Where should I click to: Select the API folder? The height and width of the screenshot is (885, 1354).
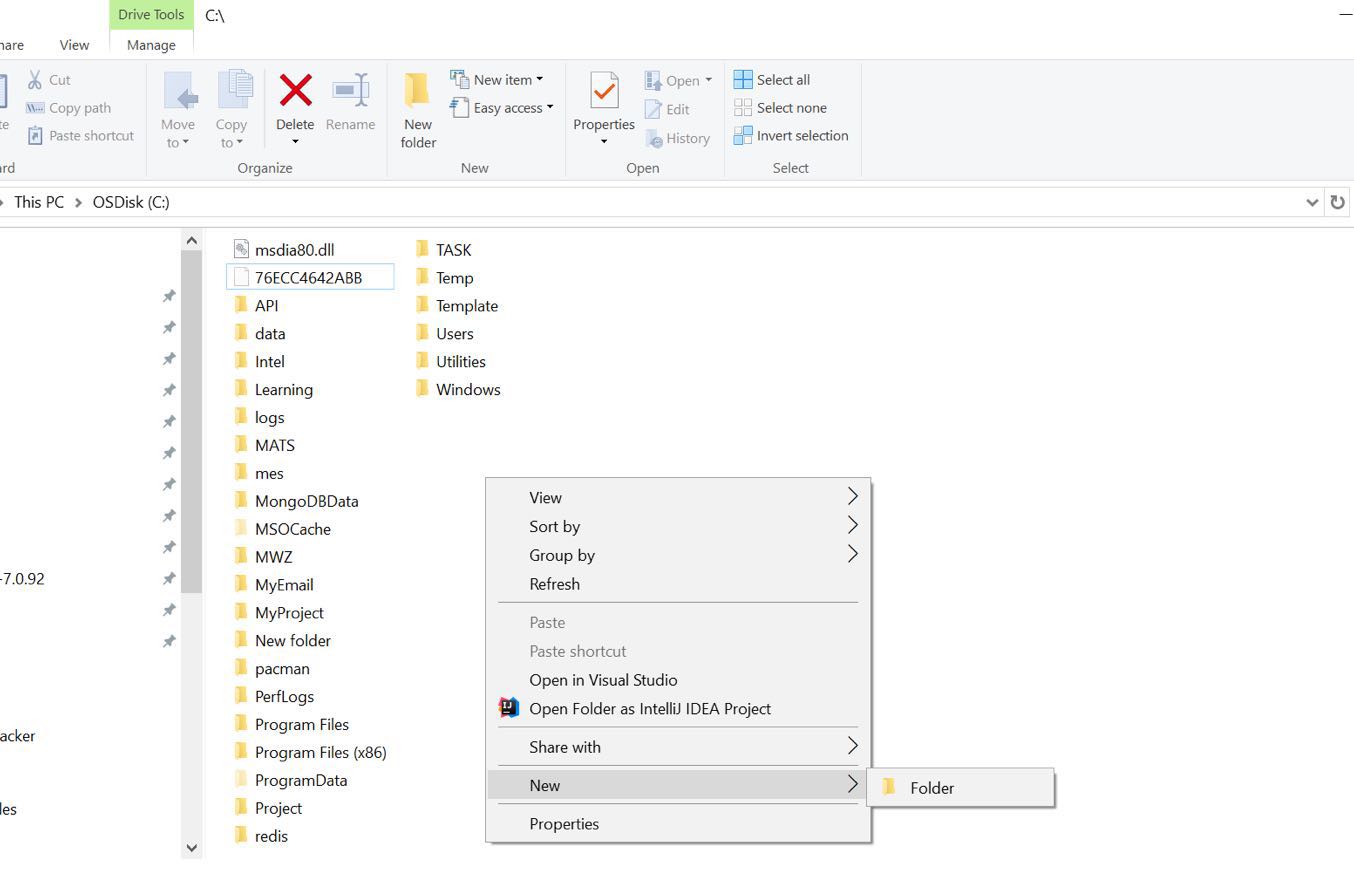[255, 306]
